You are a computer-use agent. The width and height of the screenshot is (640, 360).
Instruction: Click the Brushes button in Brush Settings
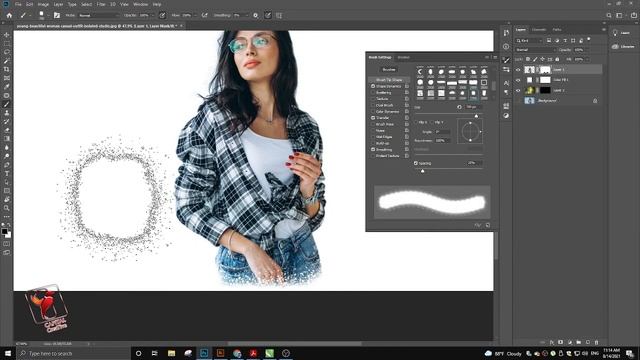[389, 70]
